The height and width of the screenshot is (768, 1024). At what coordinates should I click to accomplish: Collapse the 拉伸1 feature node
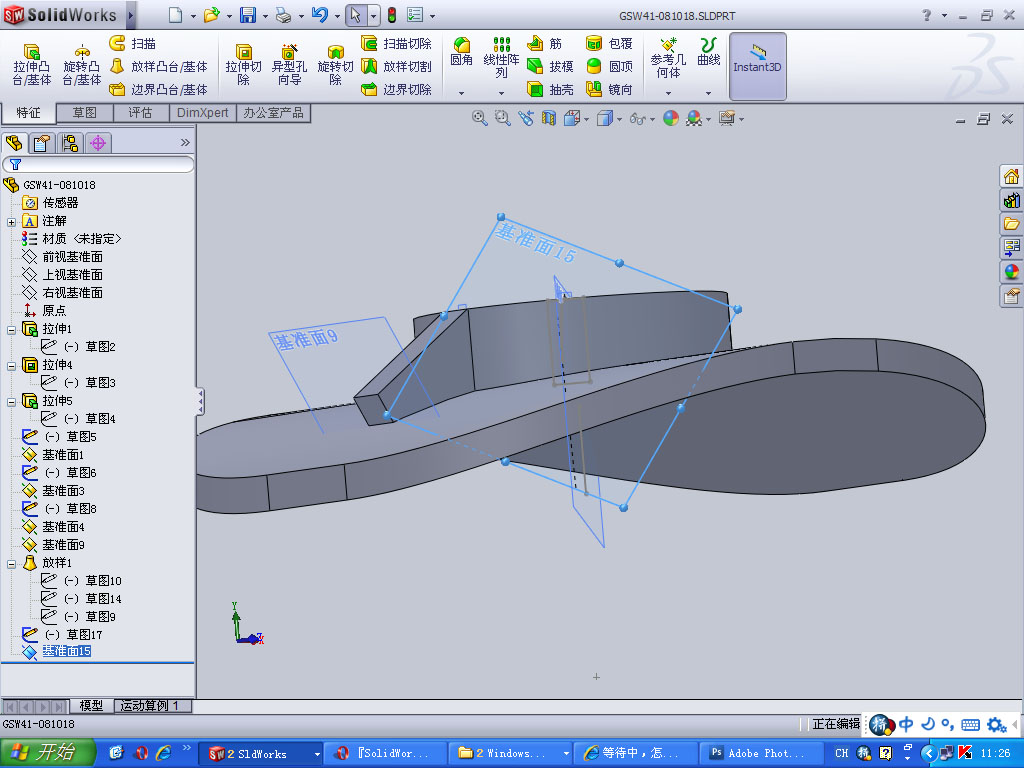(11, 330)
